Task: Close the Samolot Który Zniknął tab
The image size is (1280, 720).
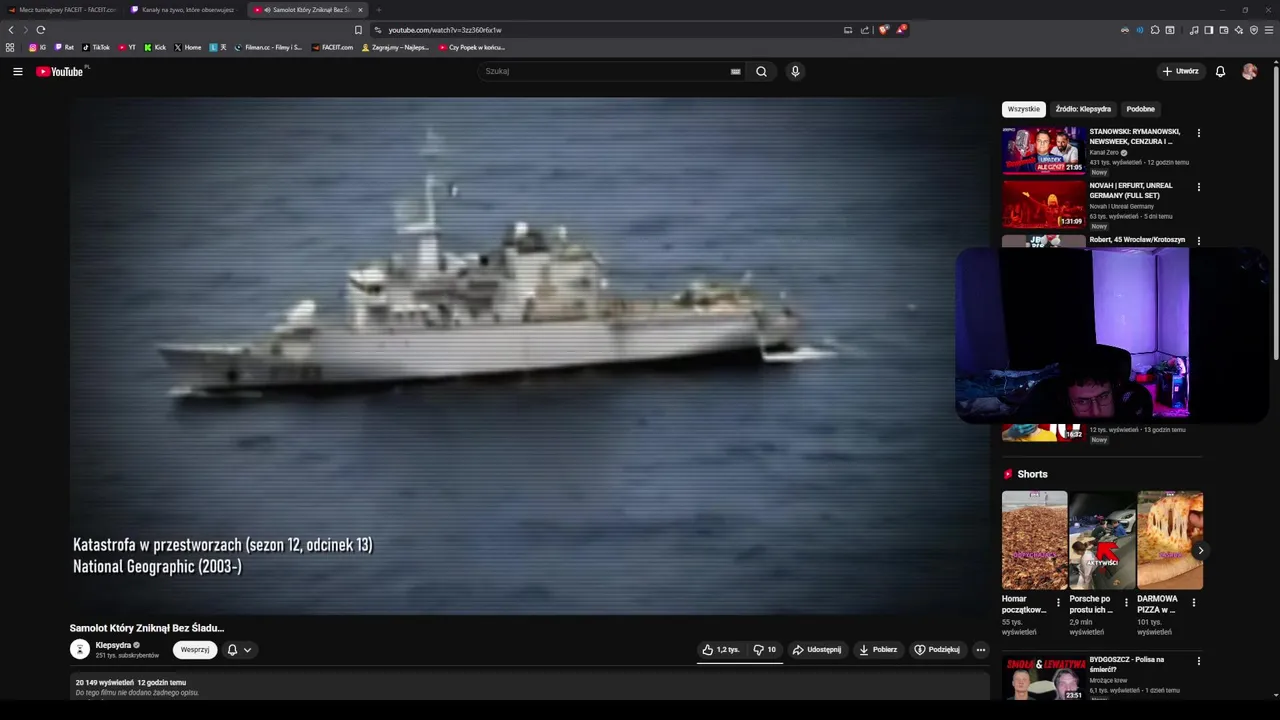Action: pos(360,10)
